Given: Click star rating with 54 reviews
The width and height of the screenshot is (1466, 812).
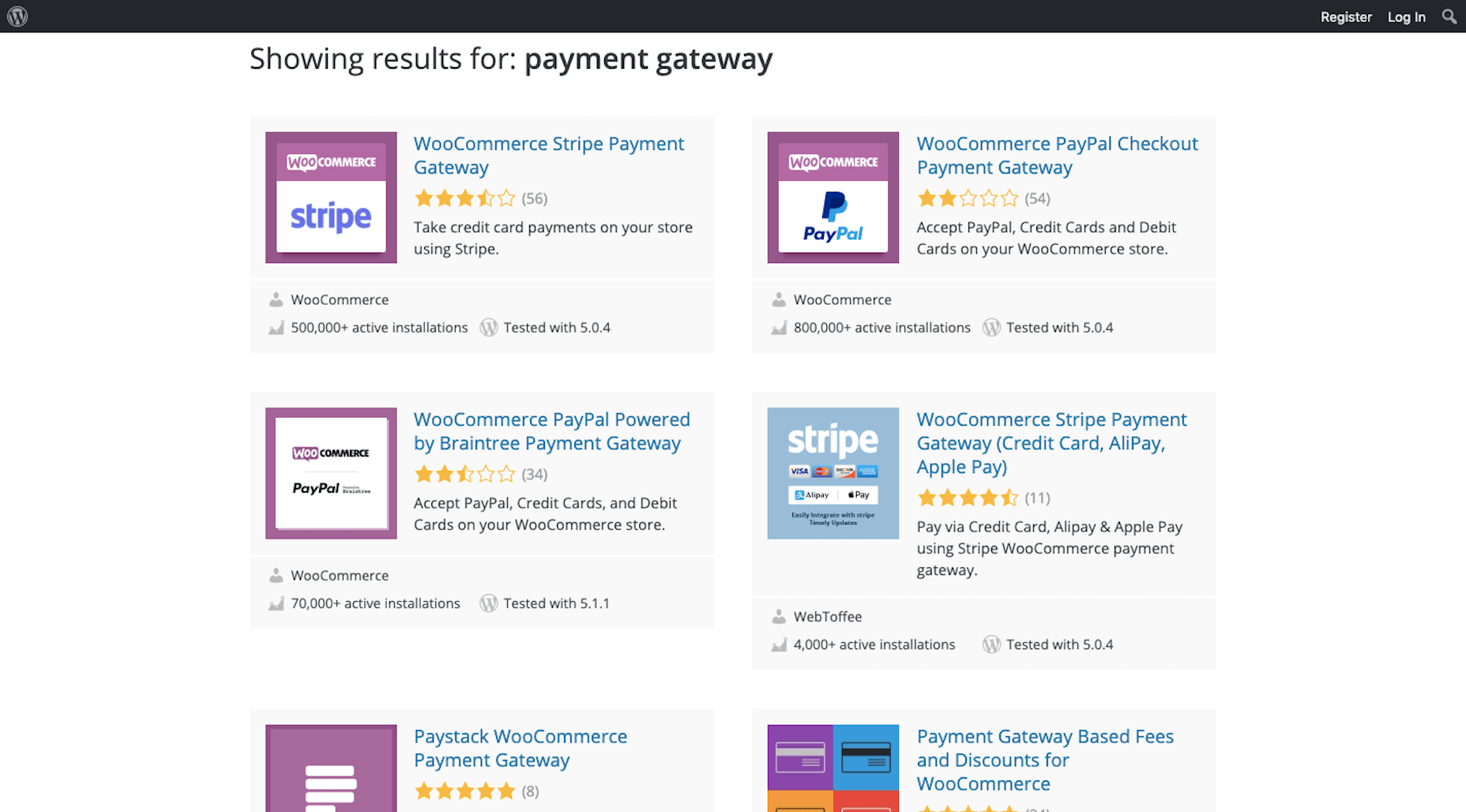Looking at the screenshot, I should [968, 198].
